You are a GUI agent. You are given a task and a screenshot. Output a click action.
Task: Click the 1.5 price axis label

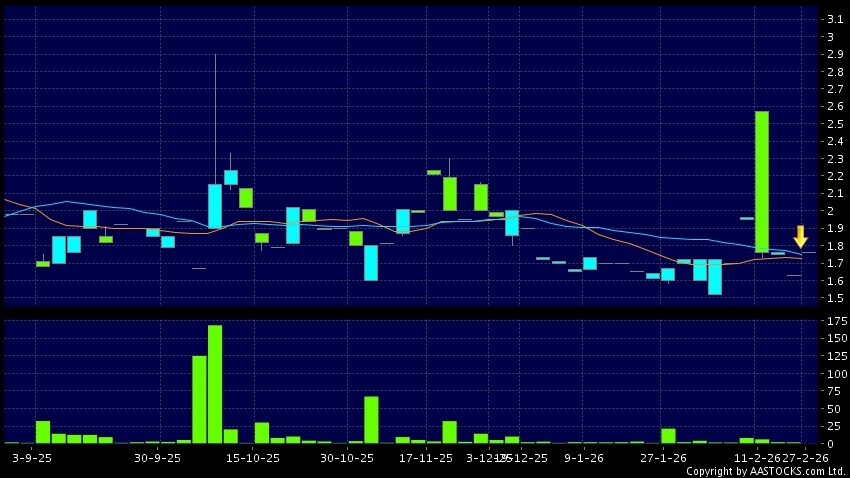(x=833, y=298)
